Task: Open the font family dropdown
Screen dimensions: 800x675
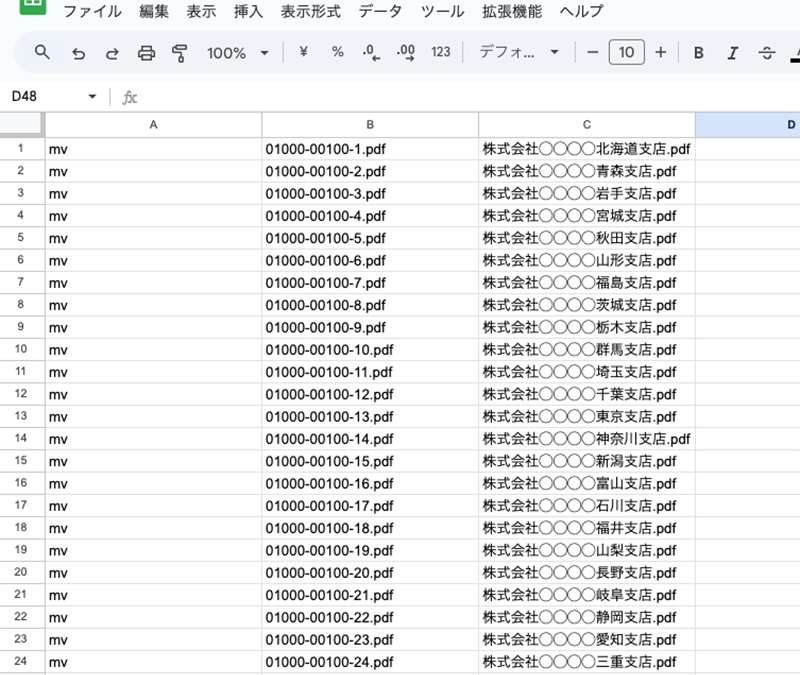Action: coord(518,52)
